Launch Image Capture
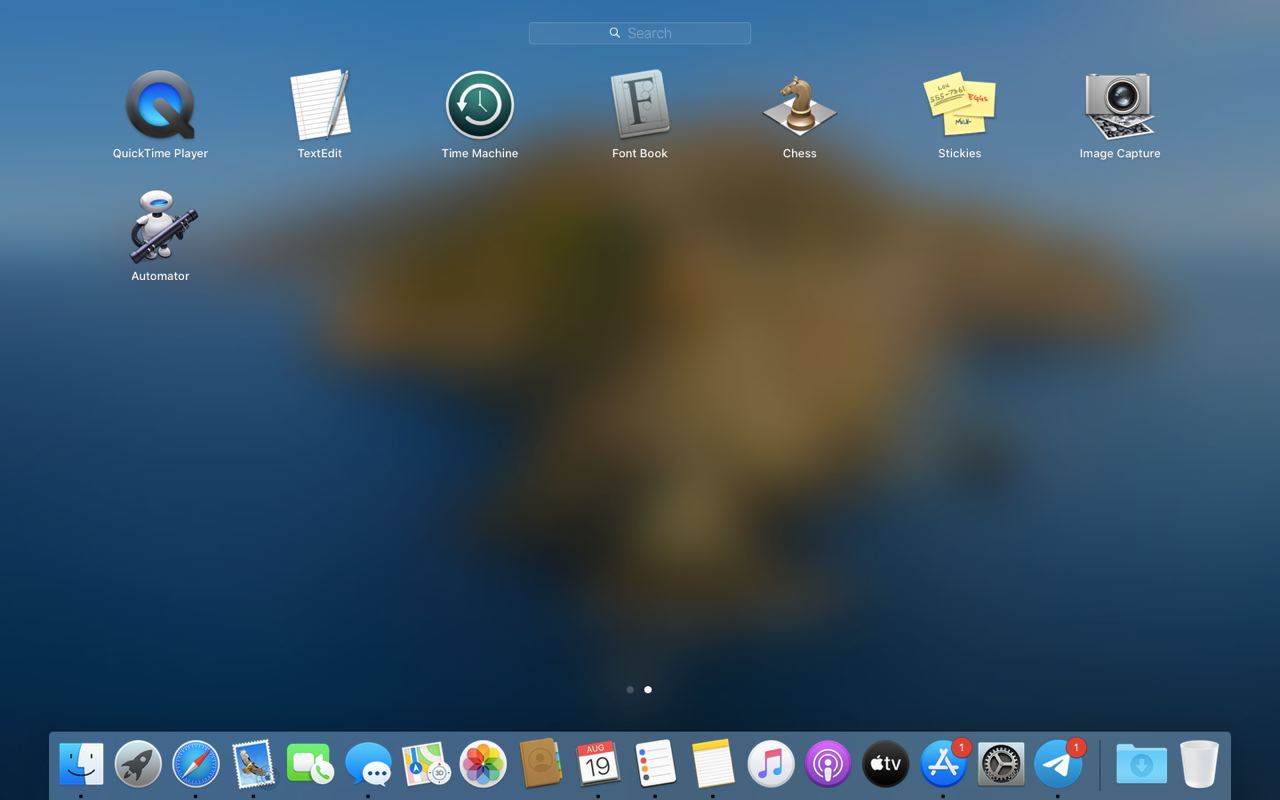 tap(1120, 105)
